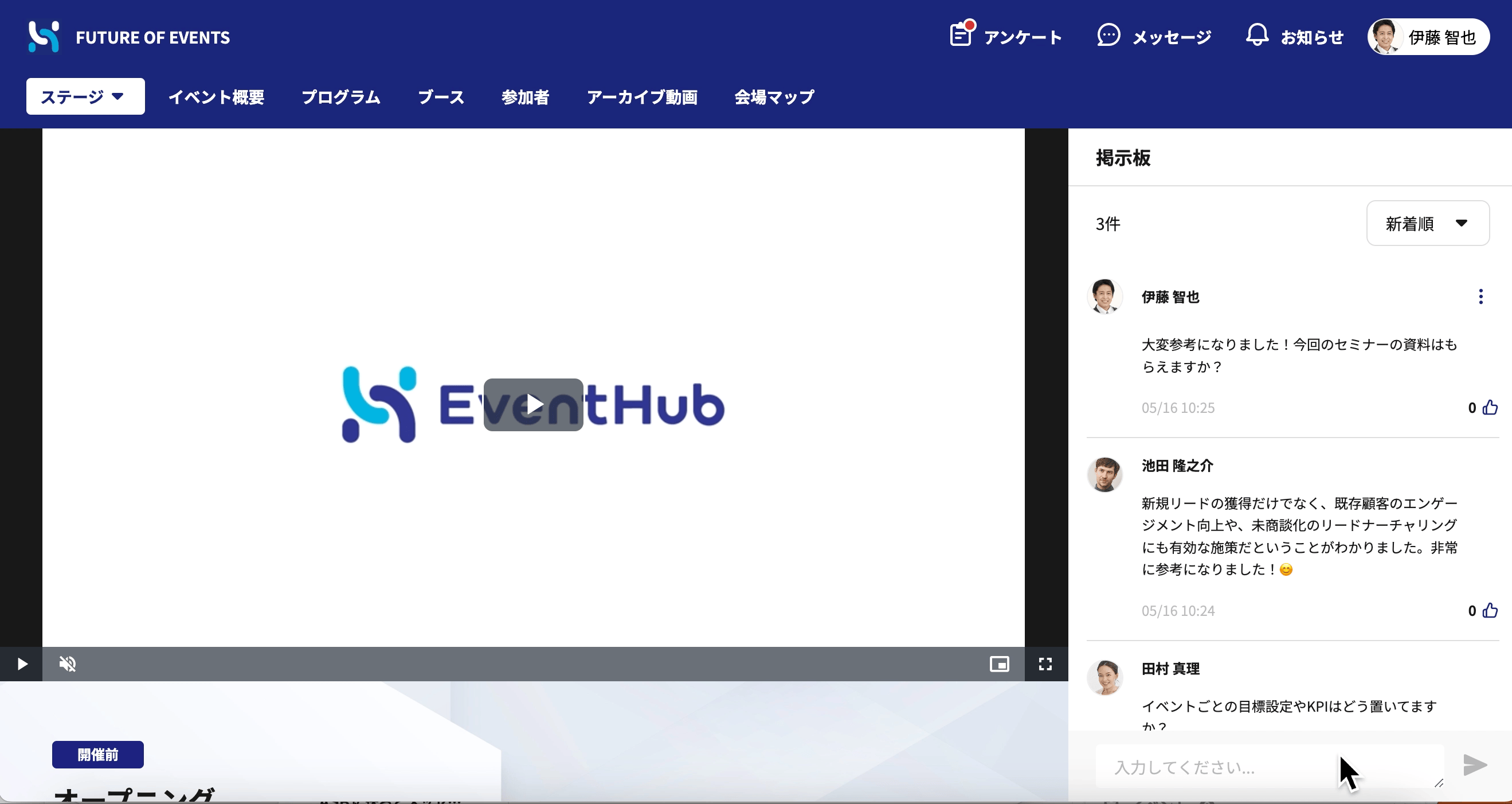
Task: Click the FUTURE OF EVENTS title link
Action: pyautogui.click(x=152, y=38)
